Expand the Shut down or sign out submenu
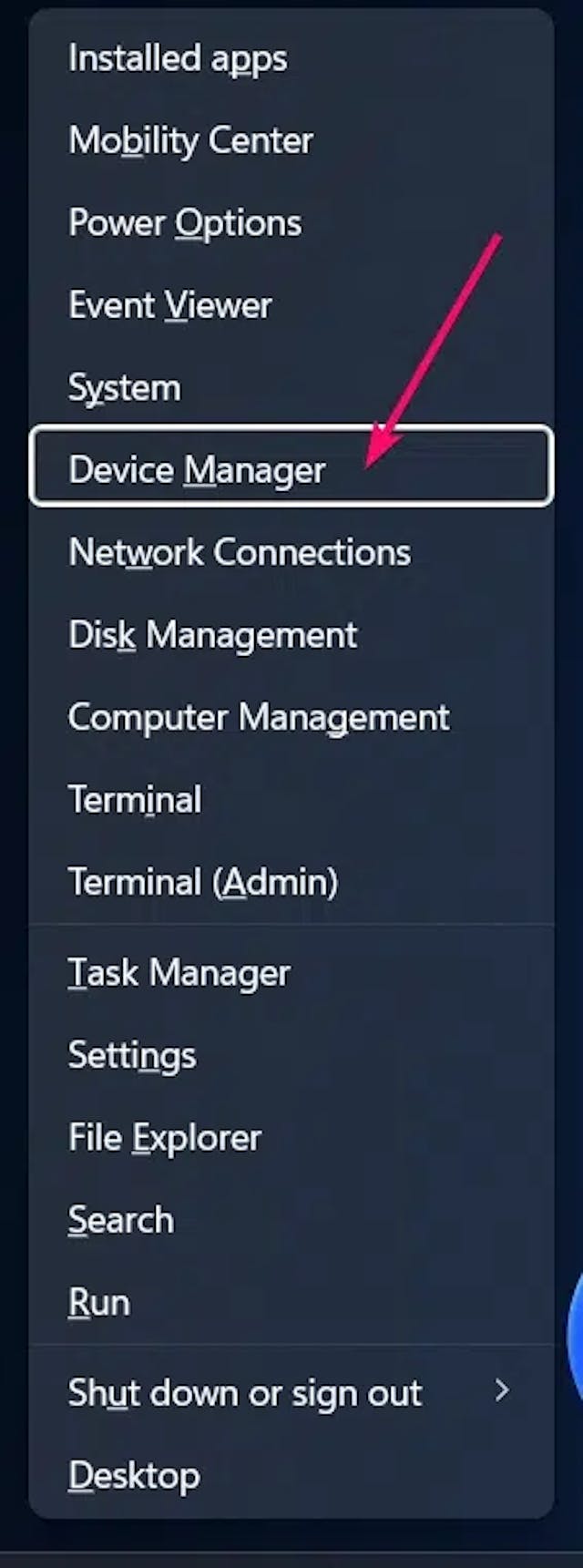Viewport: 583px width, 1568px height. (504, 1392)
